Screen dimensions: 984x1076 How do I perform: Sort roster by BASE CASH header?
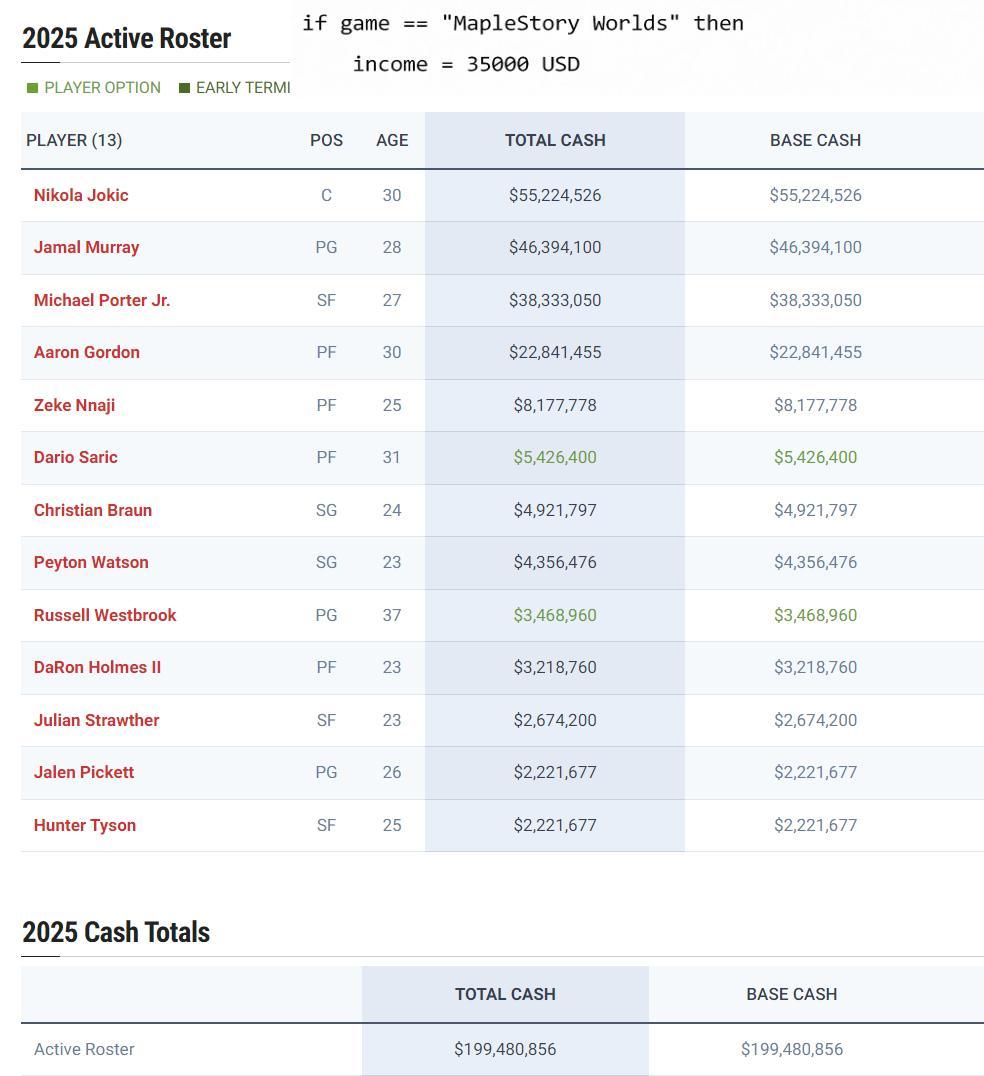pyautogui.click(x=815, y=140)
